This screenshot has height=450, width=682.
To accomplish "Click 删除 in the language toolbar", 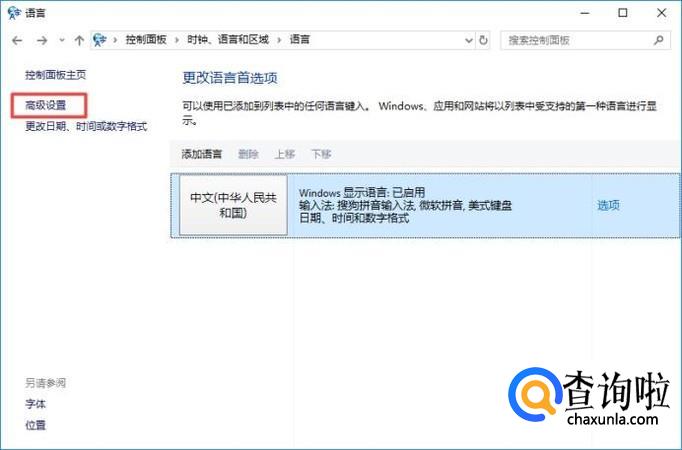I will tap(248, 154).
